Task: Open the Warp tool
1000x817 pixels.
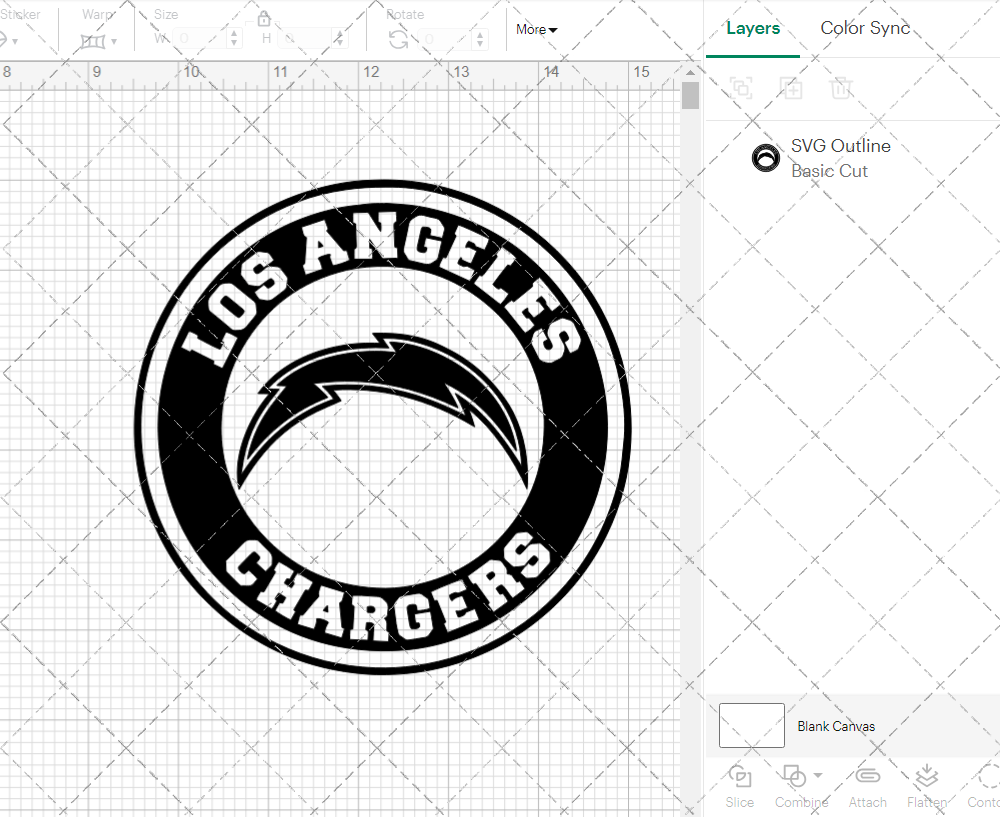Action: 92,41
